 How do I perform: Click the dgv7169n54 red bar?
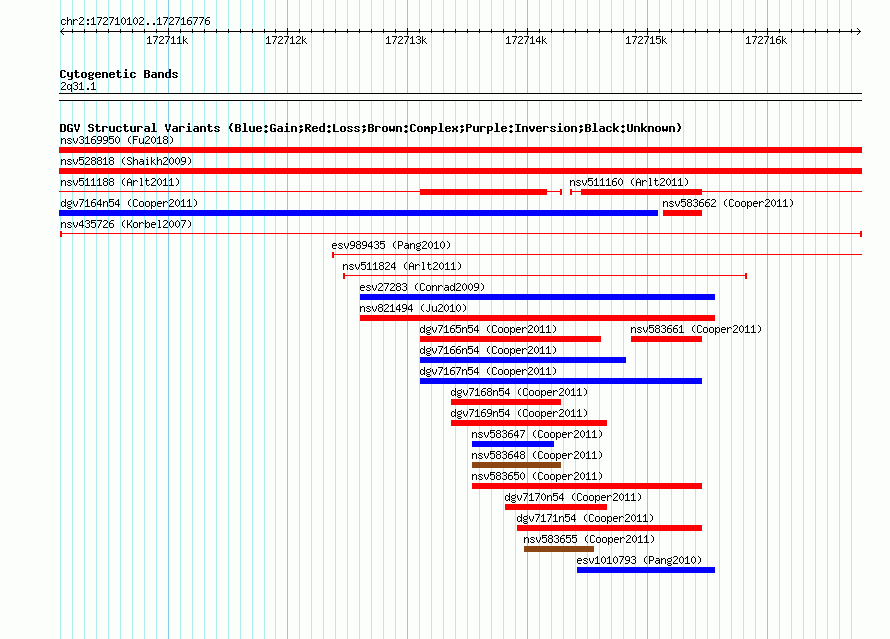pos(529,423)
